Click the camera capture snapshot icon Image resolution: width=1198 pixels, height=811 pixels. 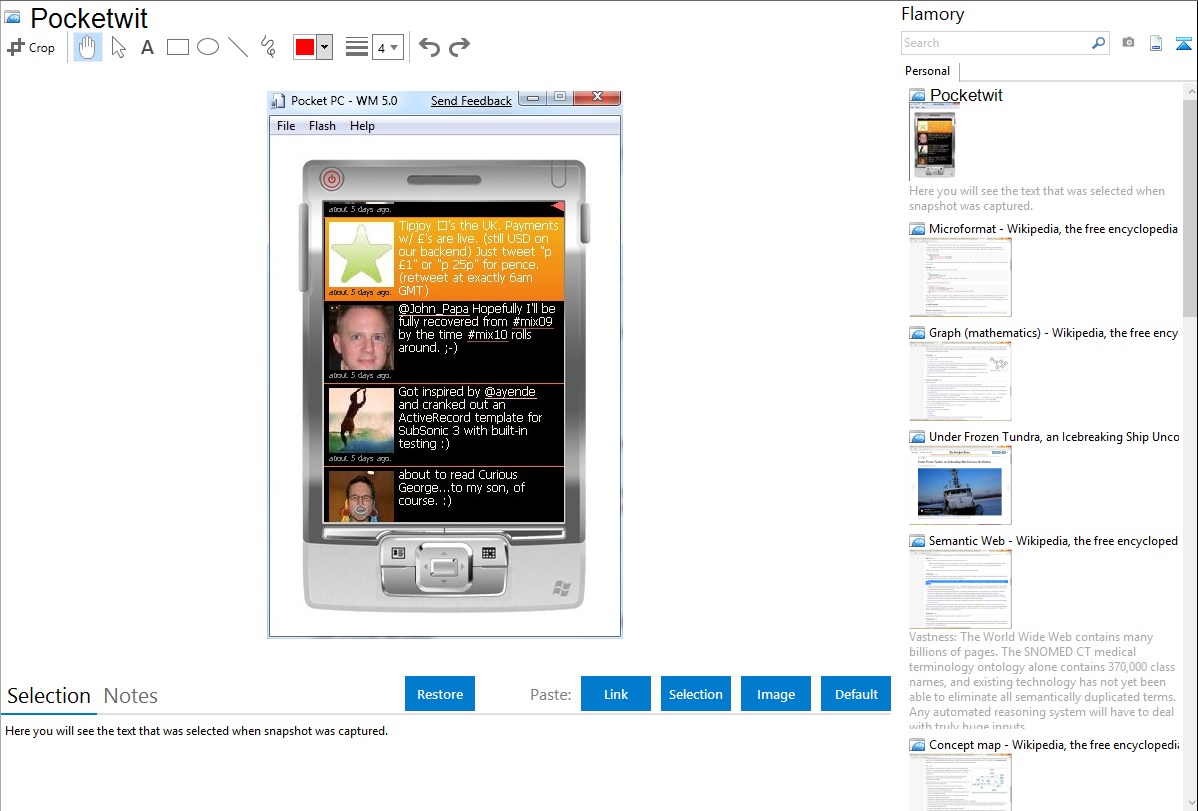1128,43
